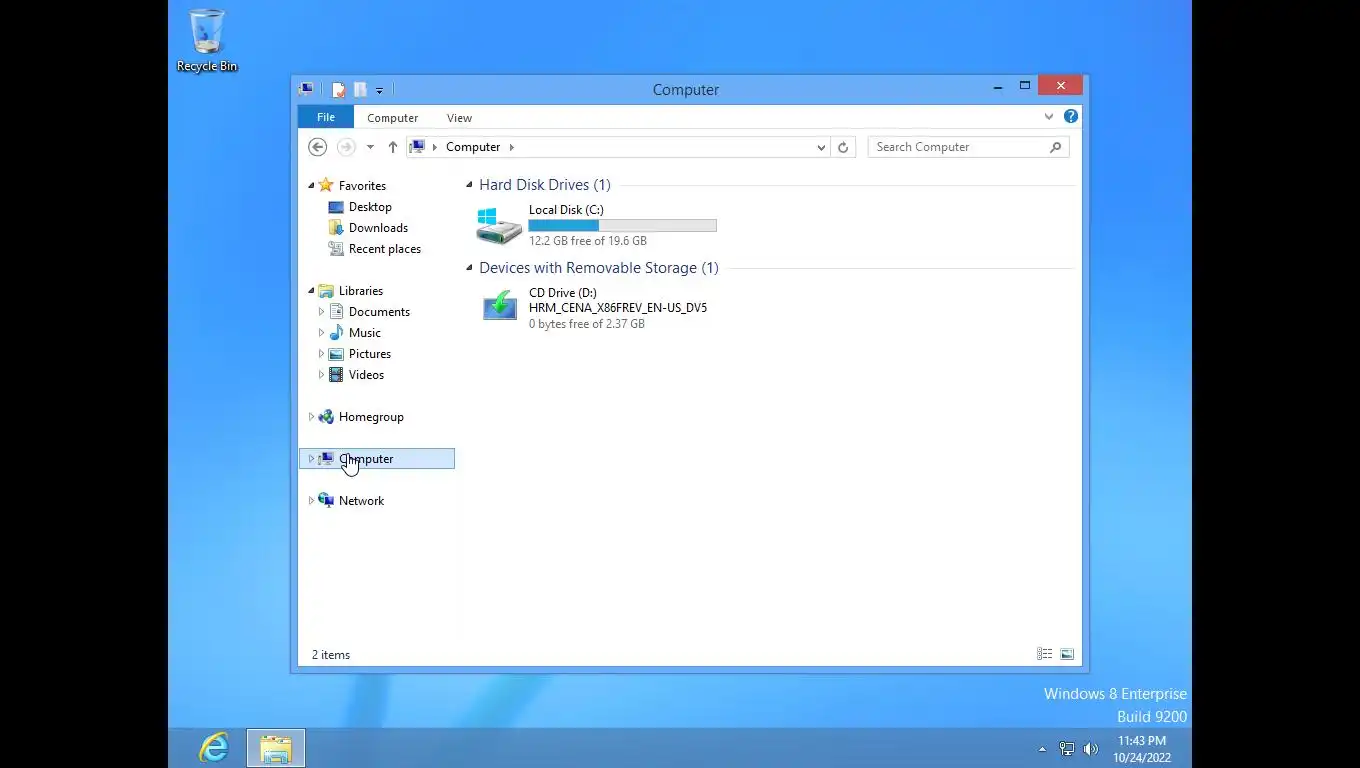
Task: Launch Internet Explorer from the taskbar
Action: click(x=214, y=747)
